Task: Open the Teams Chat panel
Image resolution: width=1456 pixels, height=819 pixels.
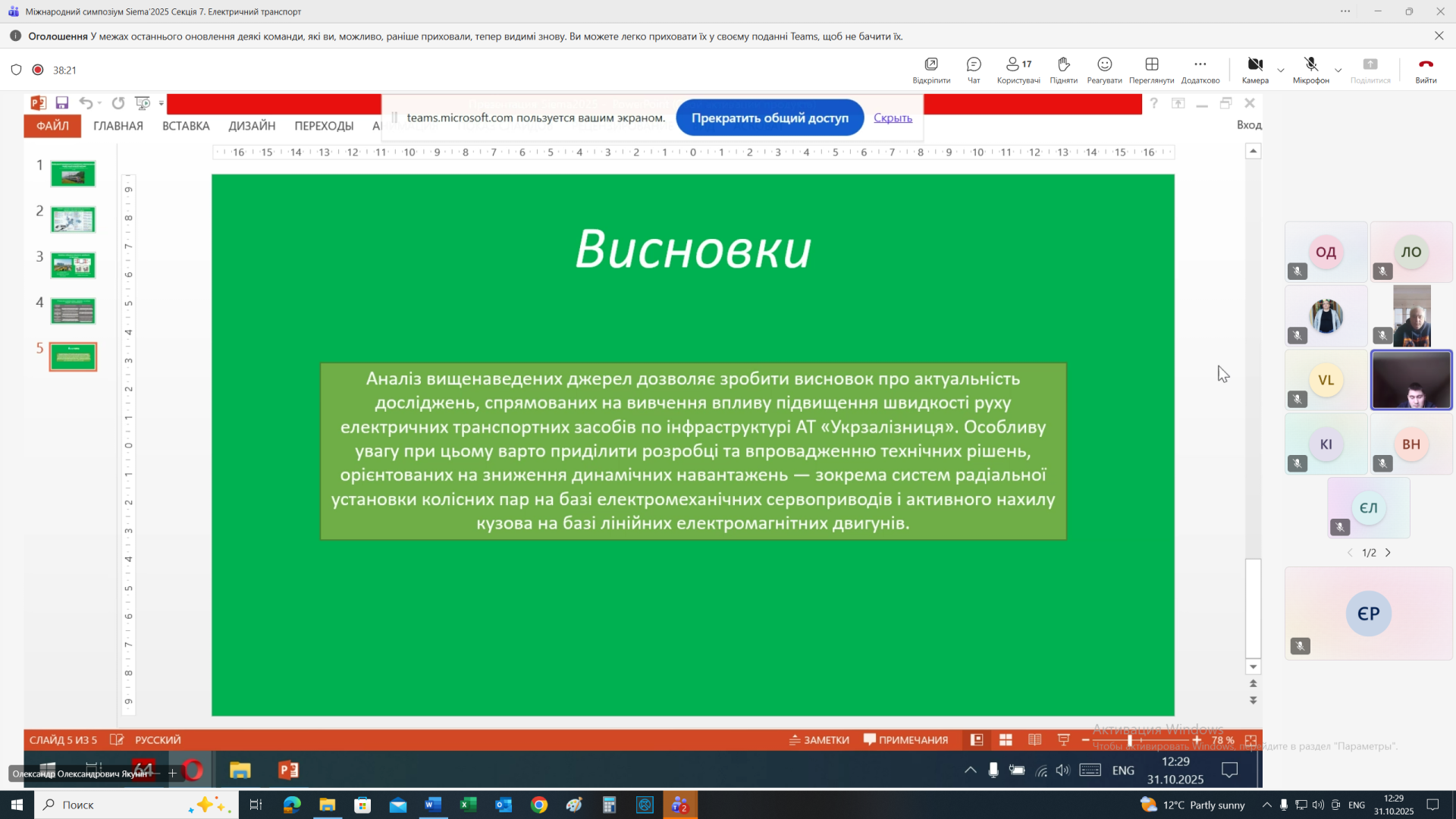Action: [x=974, y=65]
